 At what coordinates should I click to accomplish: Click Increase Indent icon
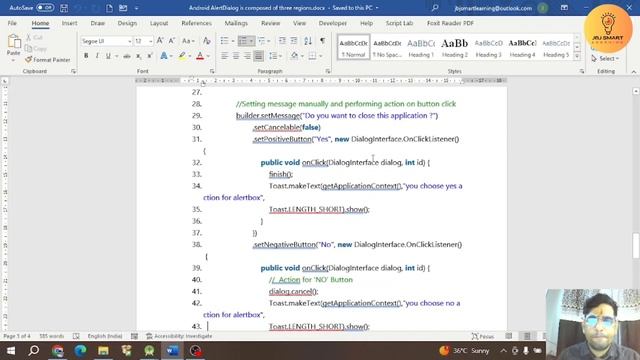pyautogui.click(x=294, y=41)
